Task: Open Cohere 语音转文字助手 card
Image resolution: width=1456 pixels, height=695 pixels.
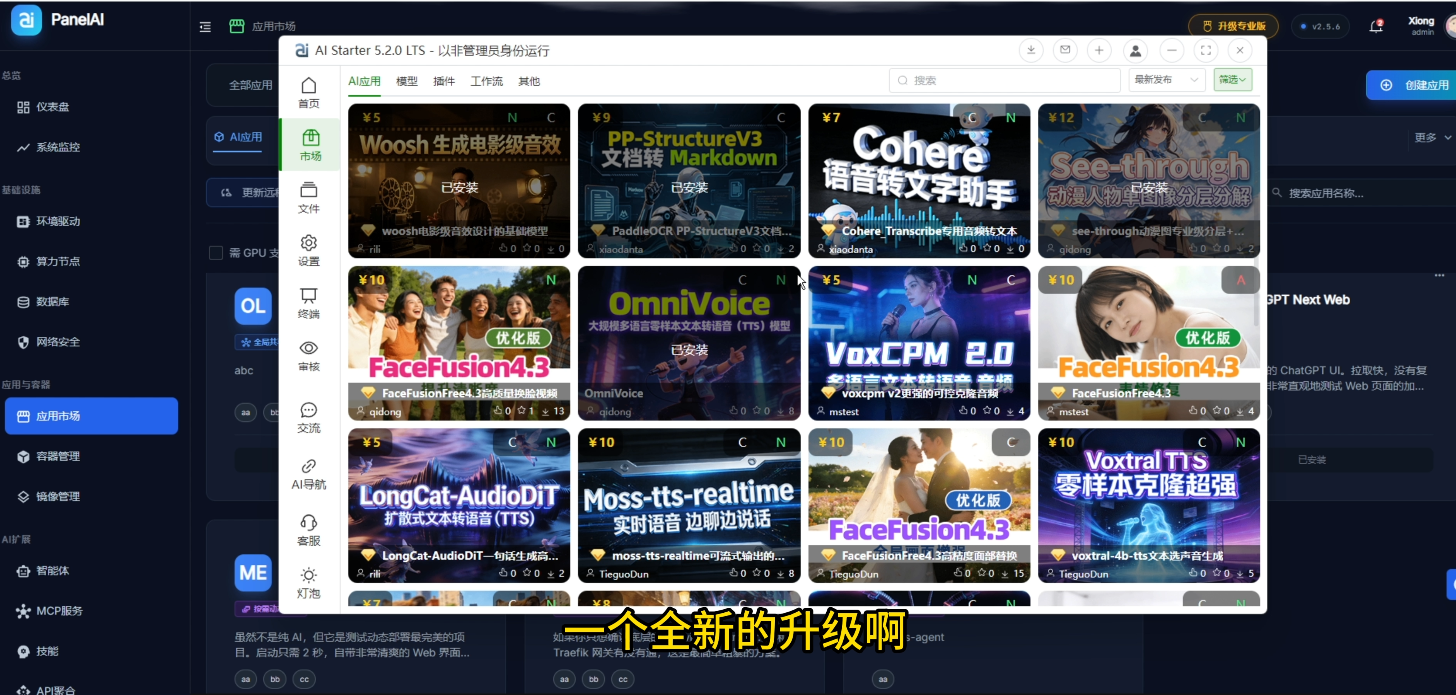Action: point(919,181)
